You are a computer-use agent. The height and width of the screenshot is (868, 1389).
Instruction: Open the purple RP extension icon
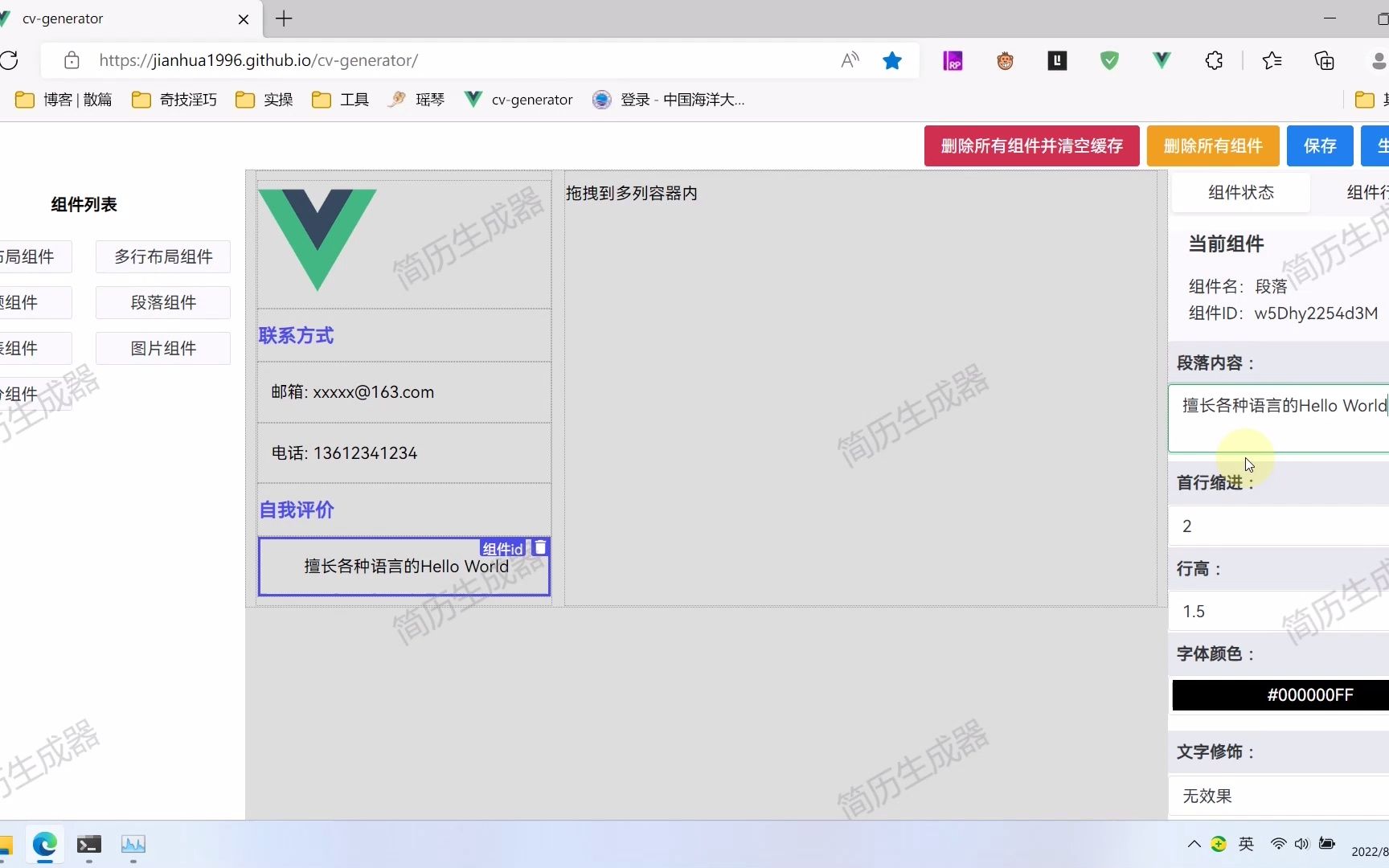[953, 60]
